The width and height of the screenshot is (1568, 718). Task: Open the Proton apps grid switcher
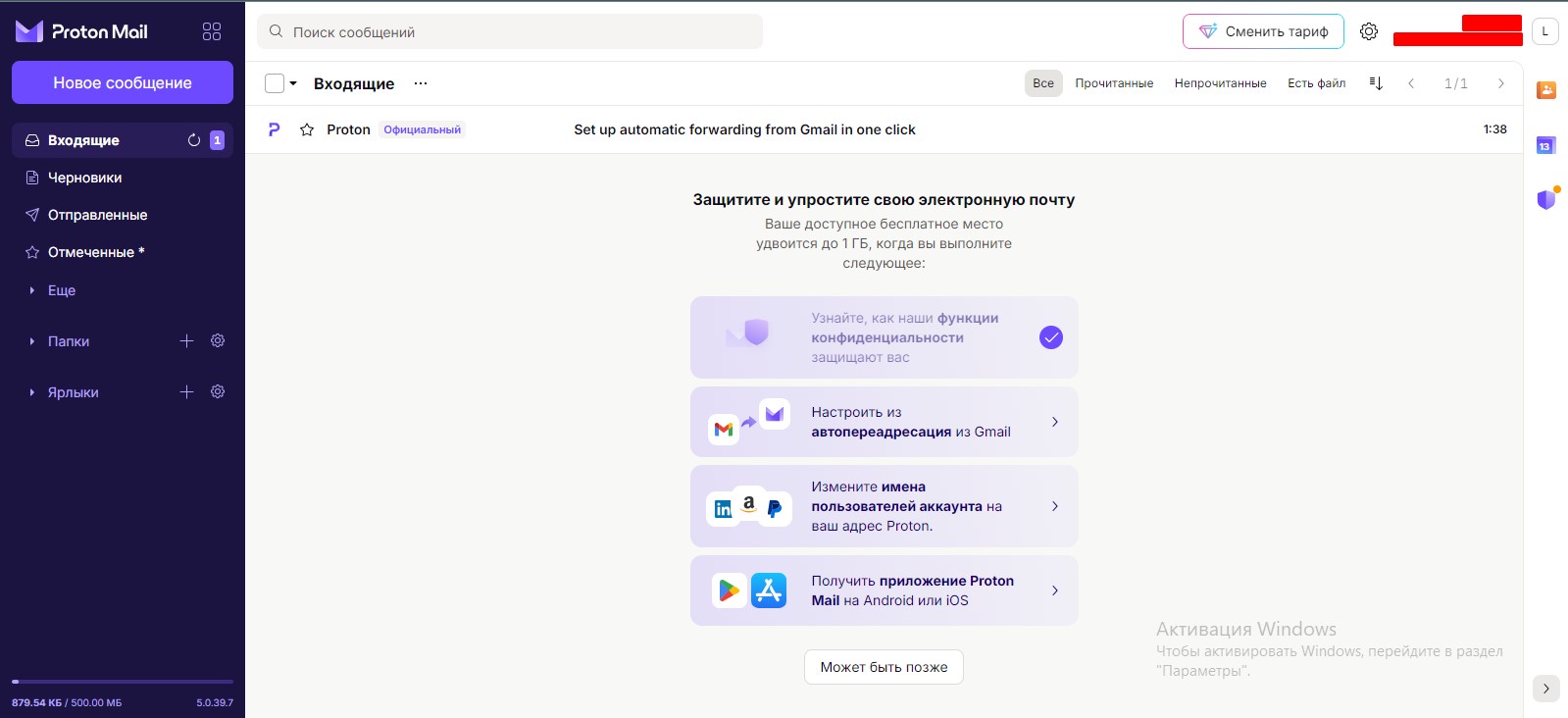[x=212, y=31]
